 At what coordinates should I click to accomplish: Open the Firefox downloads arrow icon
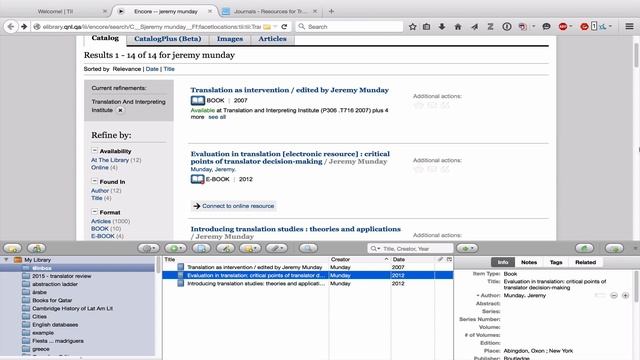442,27
